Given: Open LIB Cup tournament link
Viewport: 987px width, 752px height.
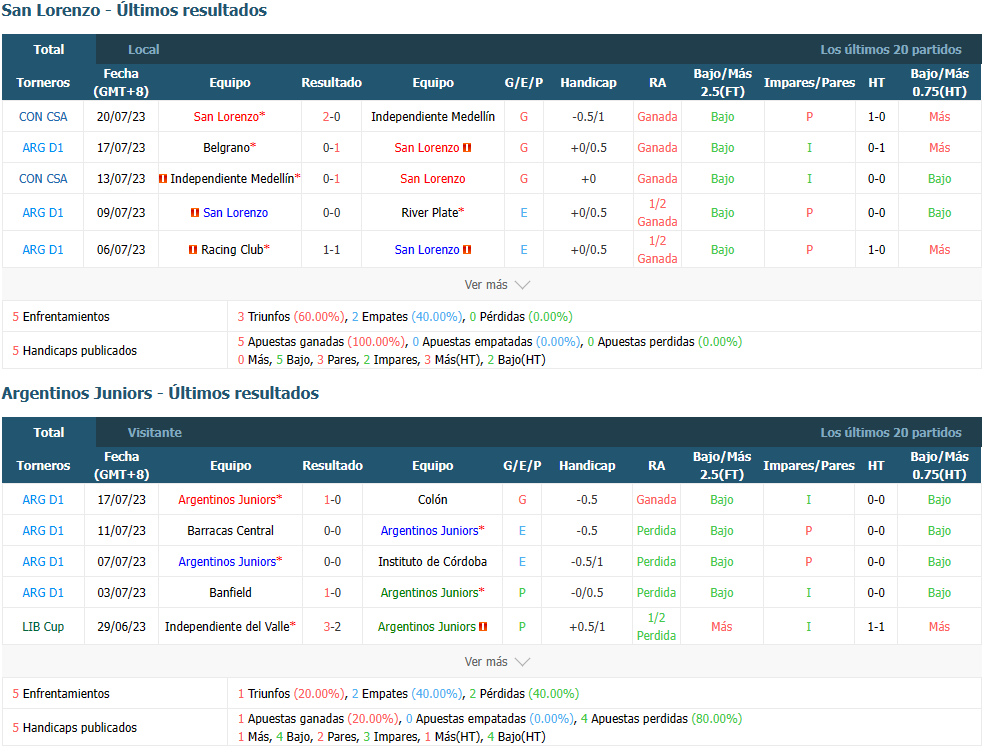Looking at the screenshot, I should (43, 626).
